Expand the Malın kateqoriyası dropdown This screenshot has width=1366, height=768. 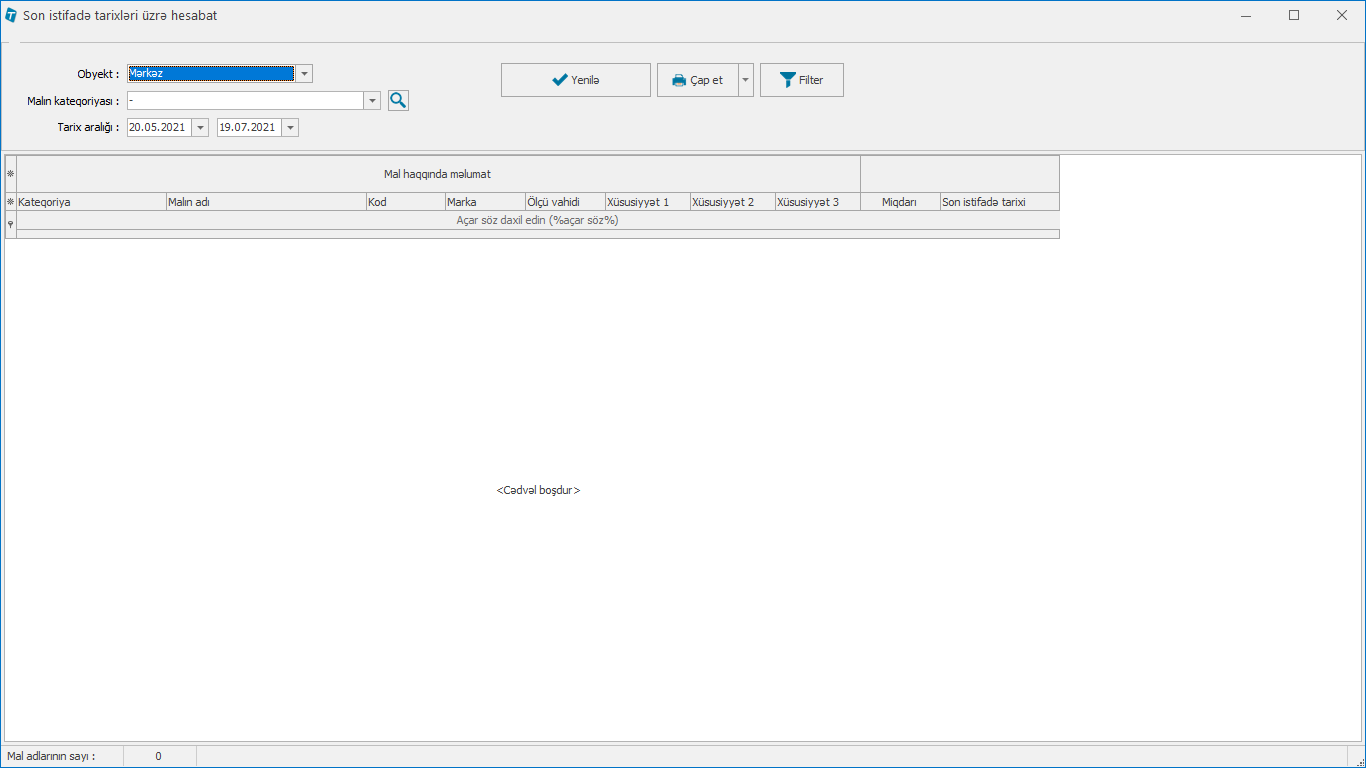coord(372,100)
